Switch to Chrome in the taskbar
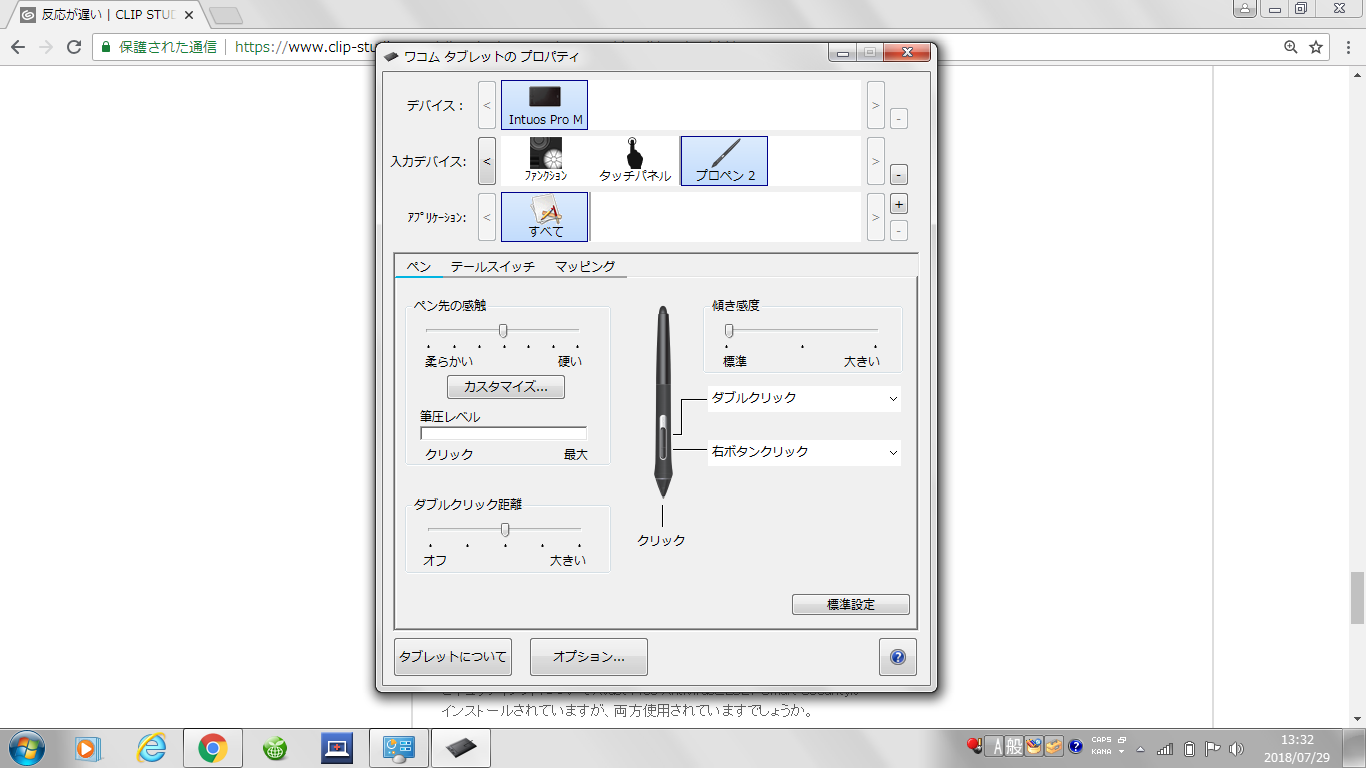Screen dimensions: 1366x771 click(x=212, y=747)
